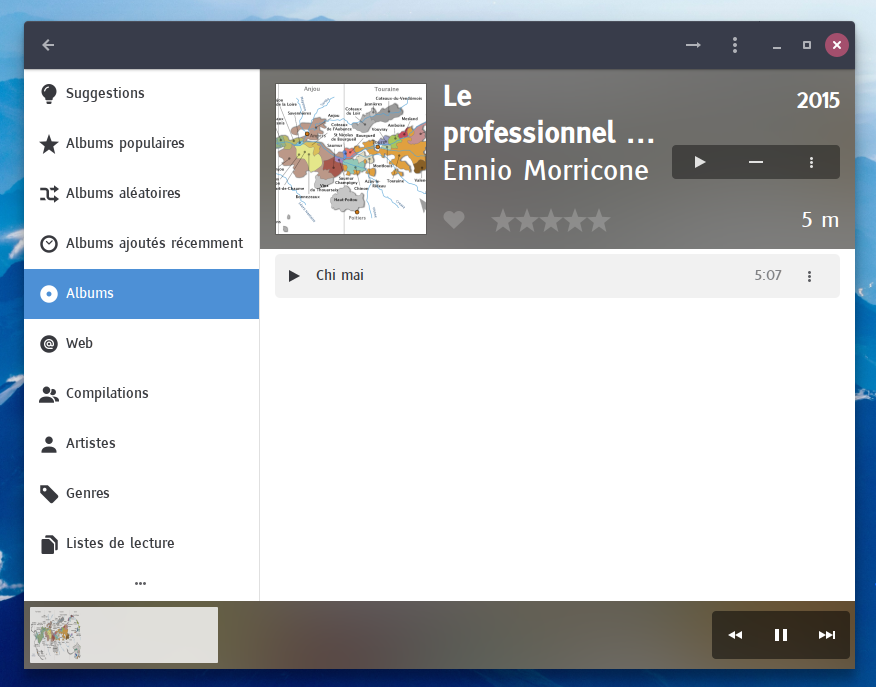The width and height of the screenshot is (876, 687).
Task: Expand sidebar overflow with ellipsis
Action: pos(140,583)
